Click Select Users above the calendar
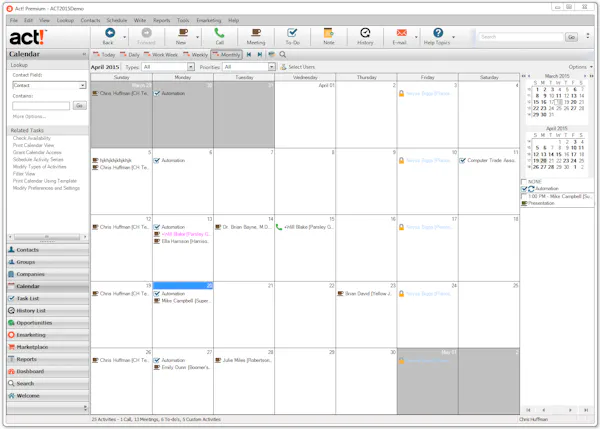600x429 pixels. pyautogui.click(x=298, y=67)
